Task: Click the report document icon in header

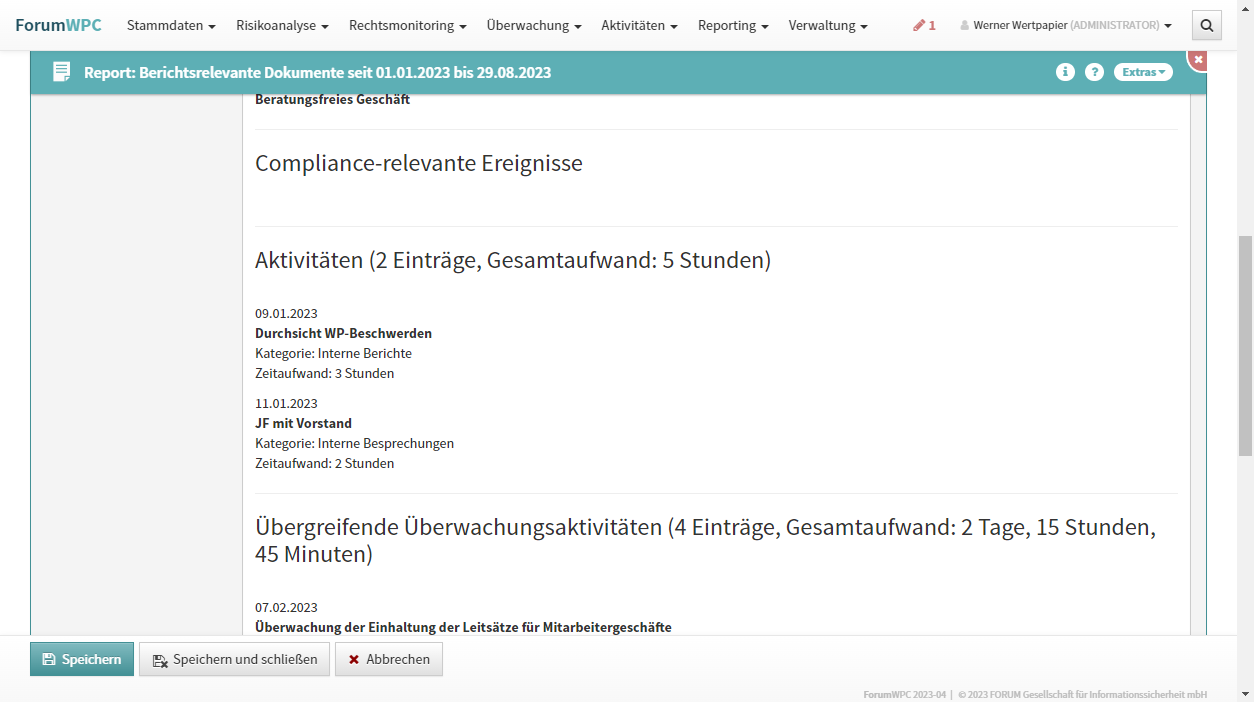Action: click(x=62, y=72)
